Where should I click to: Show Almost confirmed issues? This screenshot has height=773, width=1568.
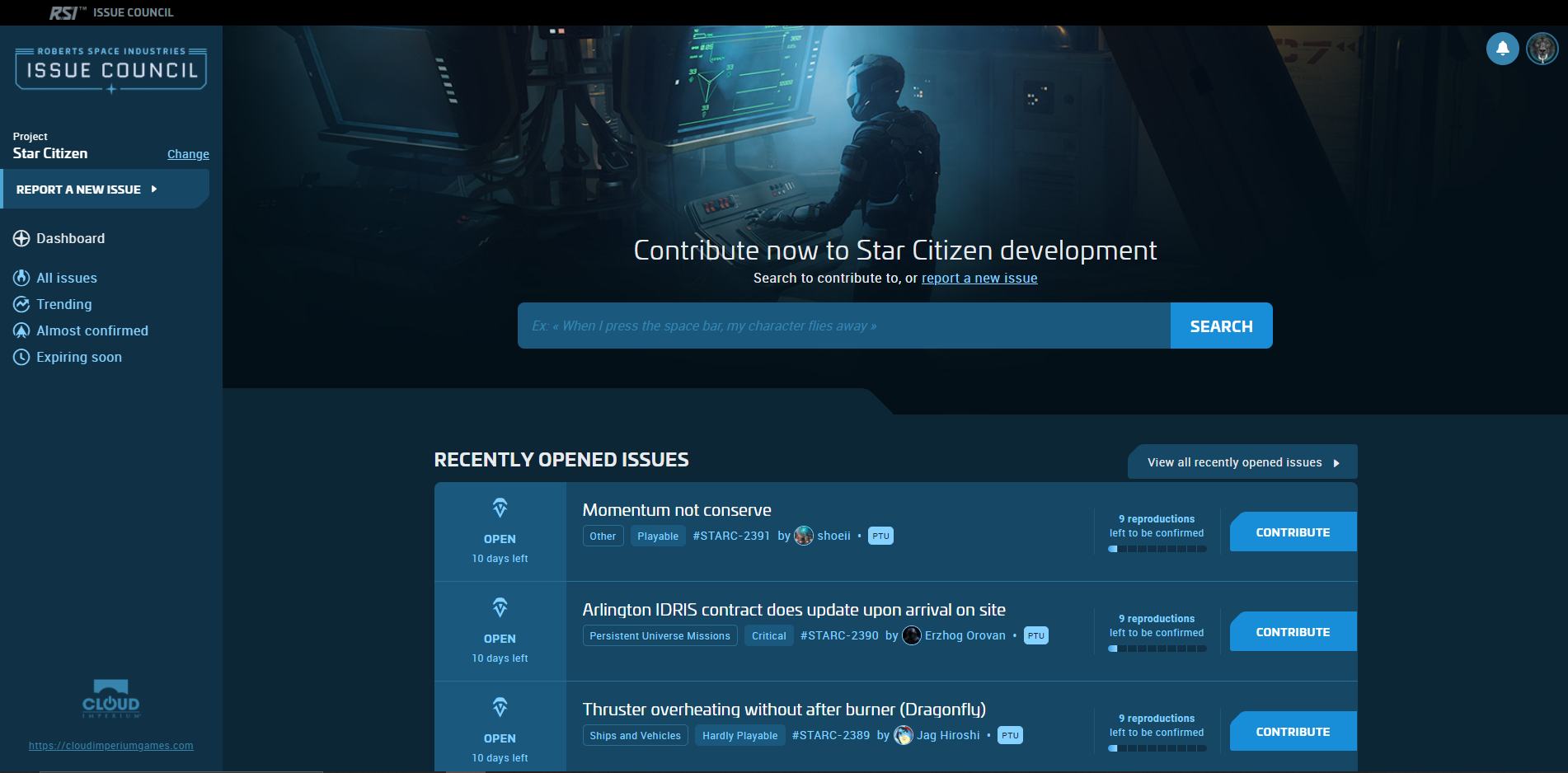(x=92, y=330)
